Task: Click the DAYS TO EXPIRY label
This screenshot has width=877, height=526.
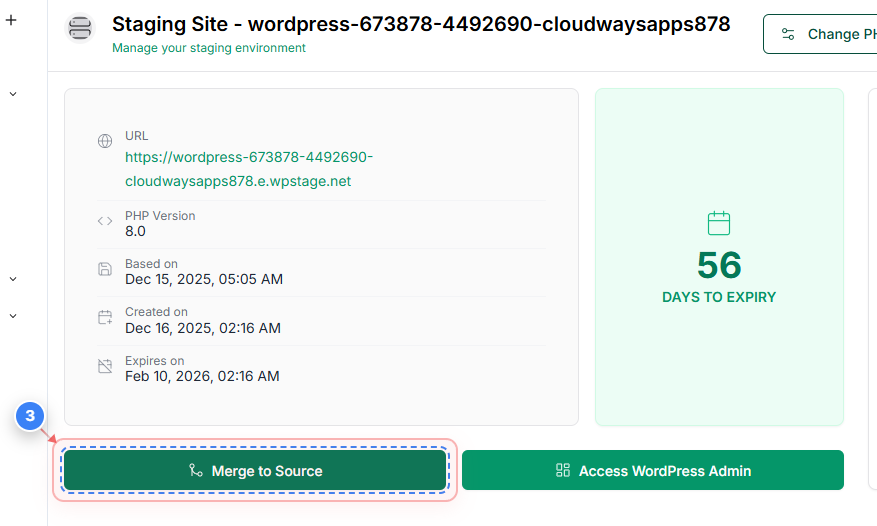Action: pos(719,297)
